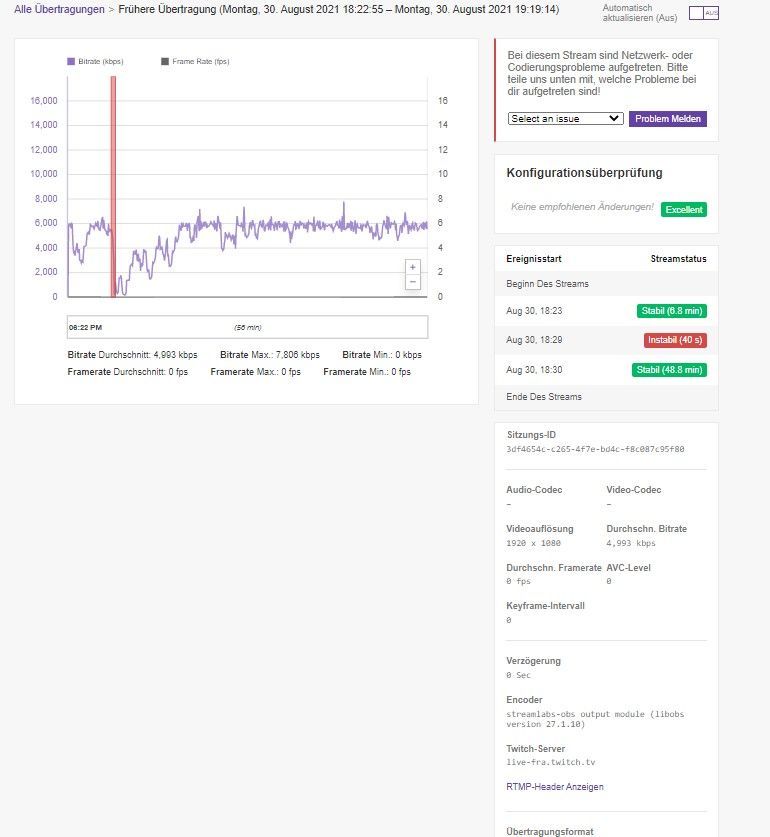Toggle the Bitrate (kbps) legend entry
770x837 pixels.
coord(95,61)
